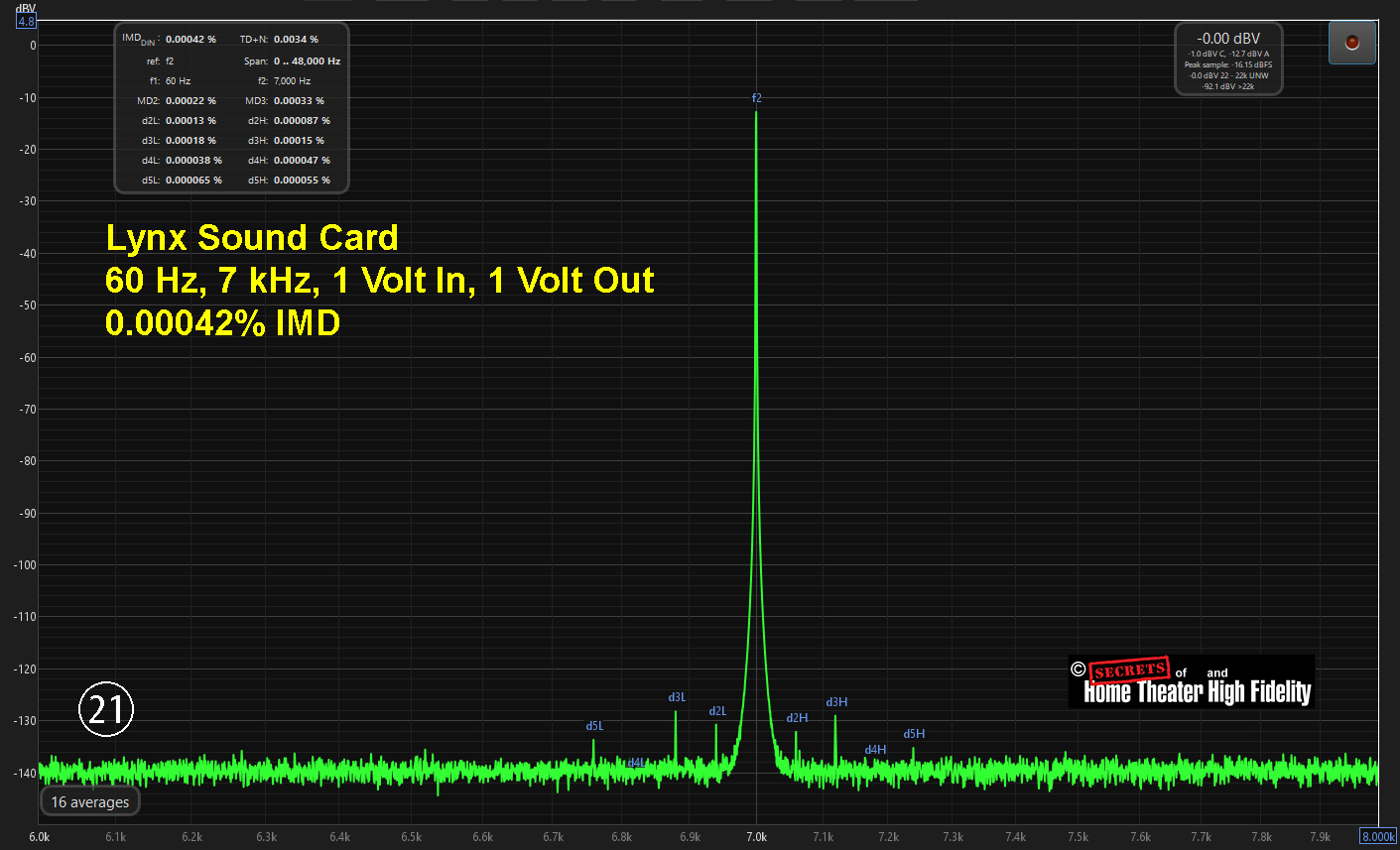Select the TD+N 0.0034 % value
This screenshot has height=850, width=1400.
(279, 40)
